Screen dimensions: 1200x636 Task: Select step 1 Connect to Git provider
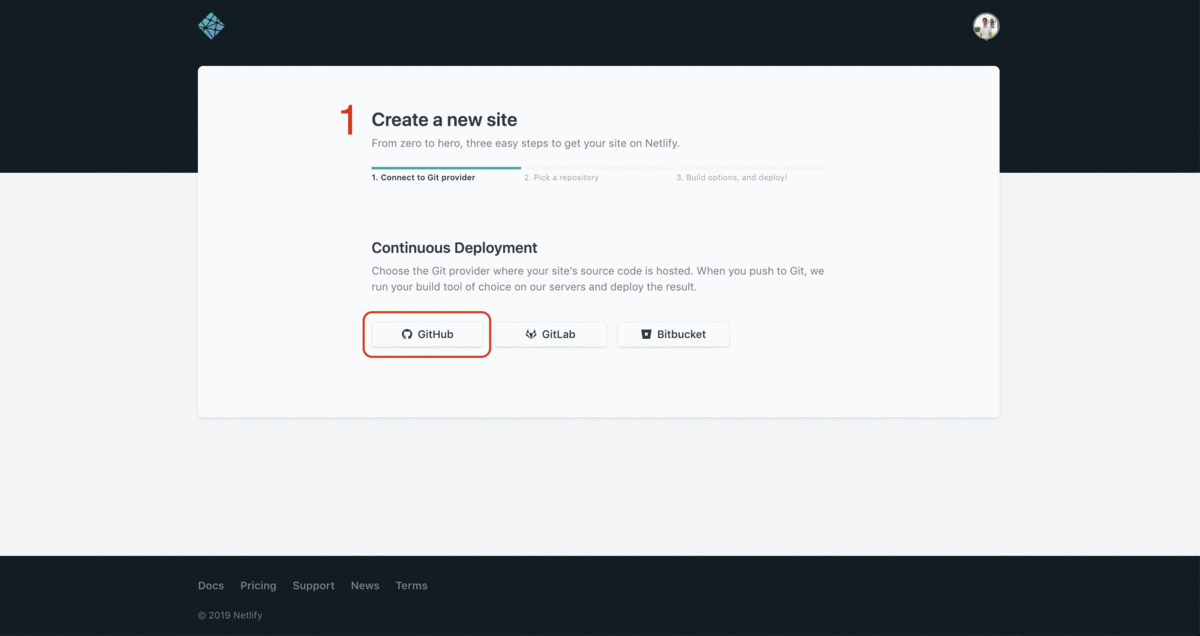click(423, 178)
